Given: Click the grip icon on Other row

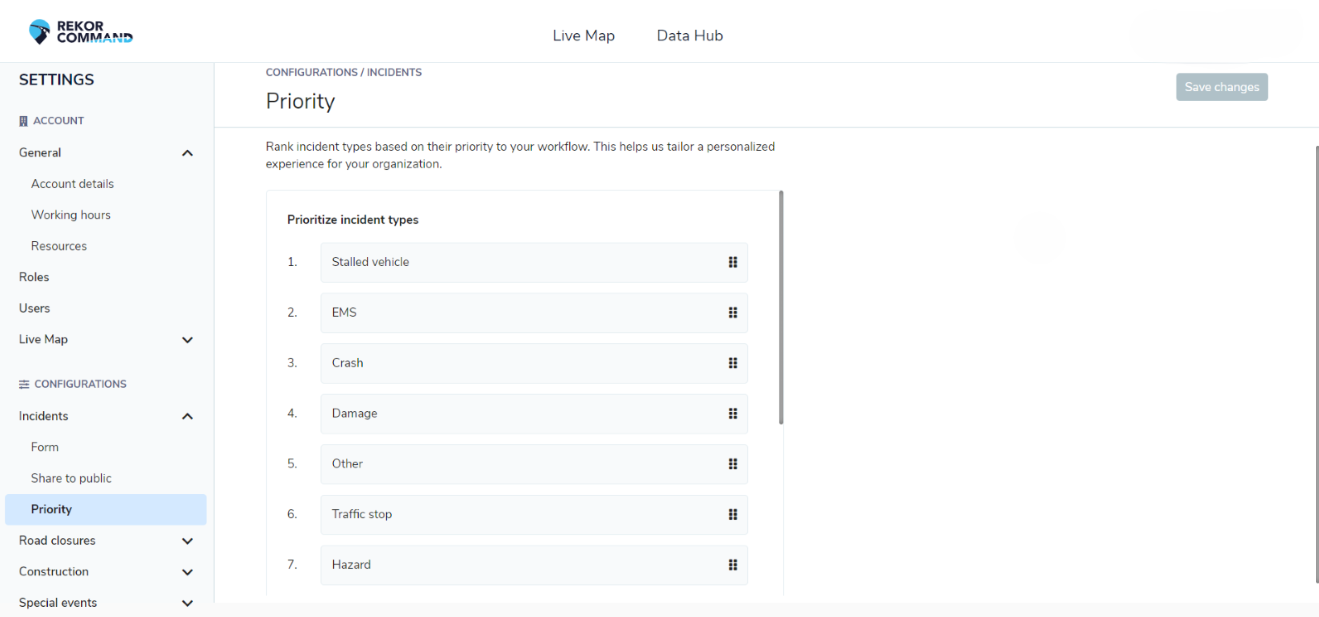Looking at the screenshot, I should 733,464.
